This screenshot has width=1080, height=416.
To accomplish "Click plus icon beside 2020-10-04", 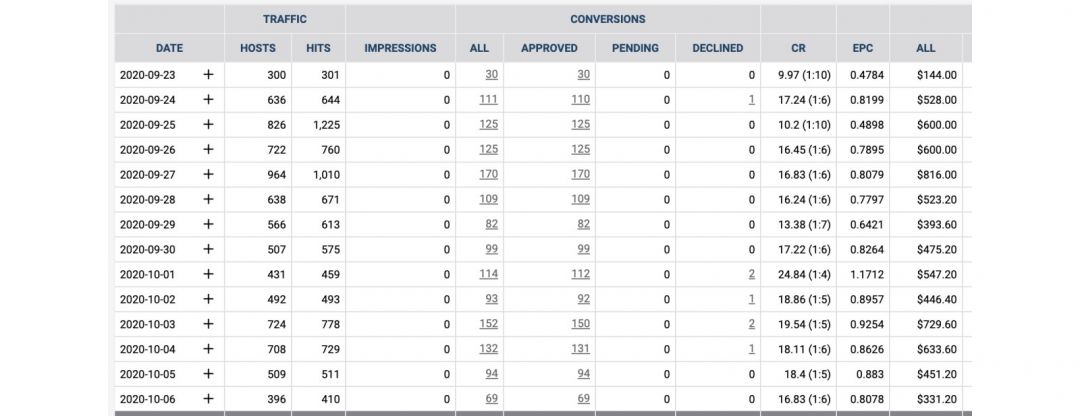I will pyautogui.click(x=208, y=349).
